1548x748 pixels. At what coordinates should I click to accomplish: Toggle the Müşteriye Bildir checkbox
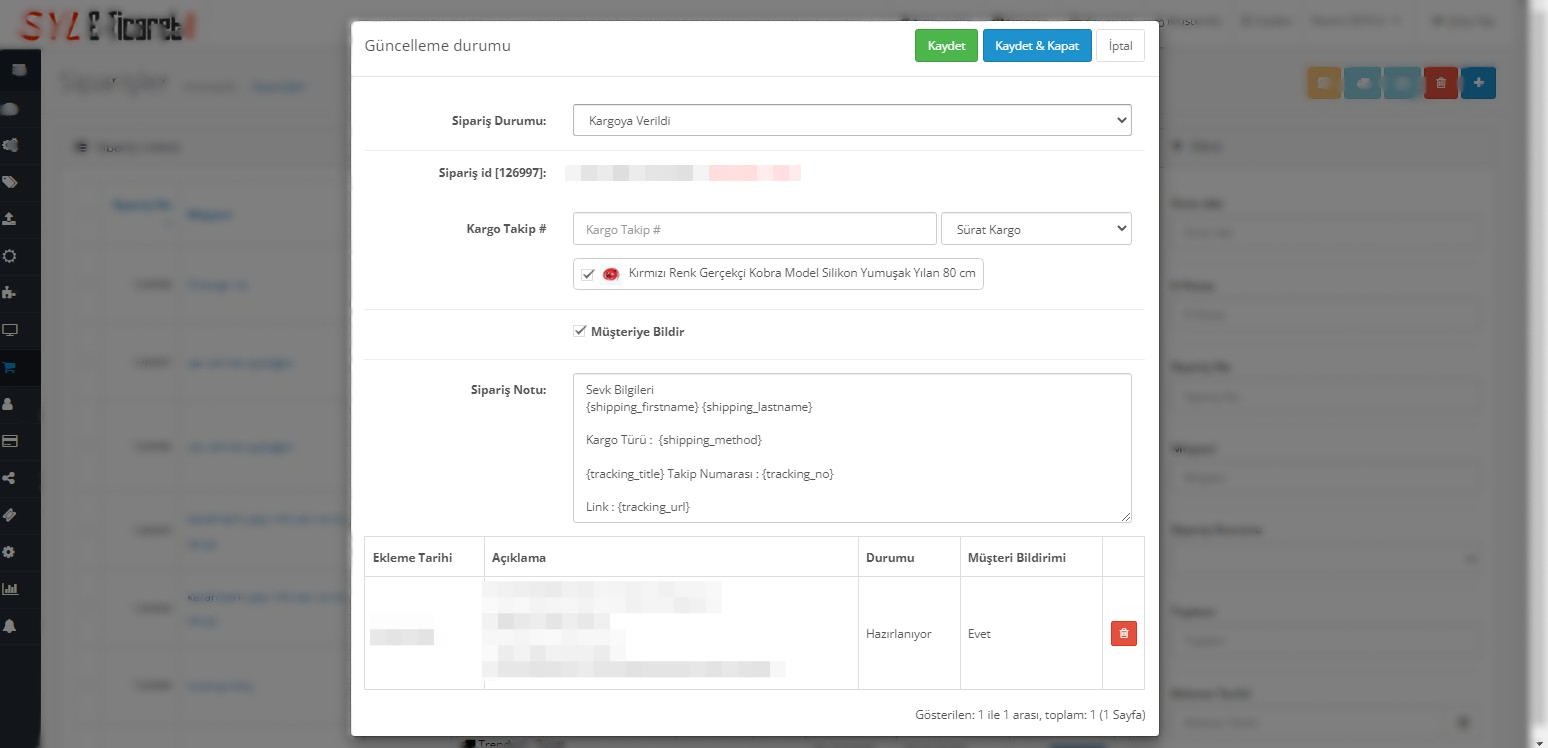click(x=579, y=331)
